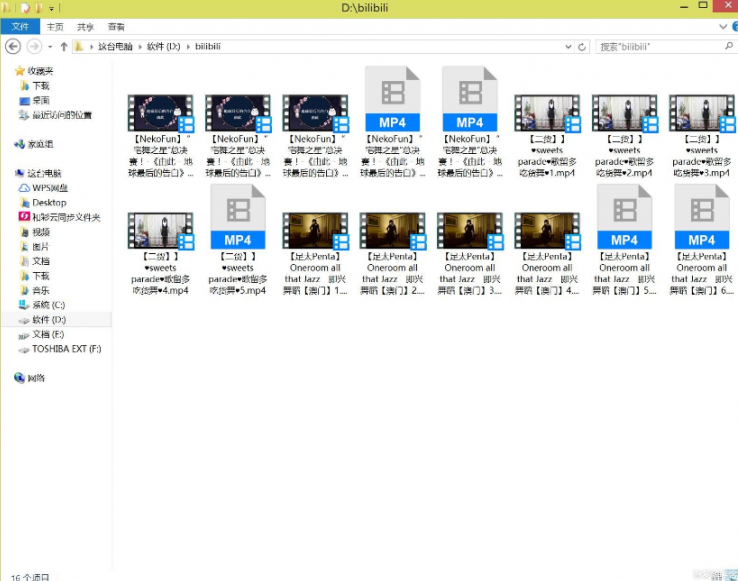Select 家庭组 in the navigation pane
This screenshot has height=581, width=738.
(x=40, y=144)
